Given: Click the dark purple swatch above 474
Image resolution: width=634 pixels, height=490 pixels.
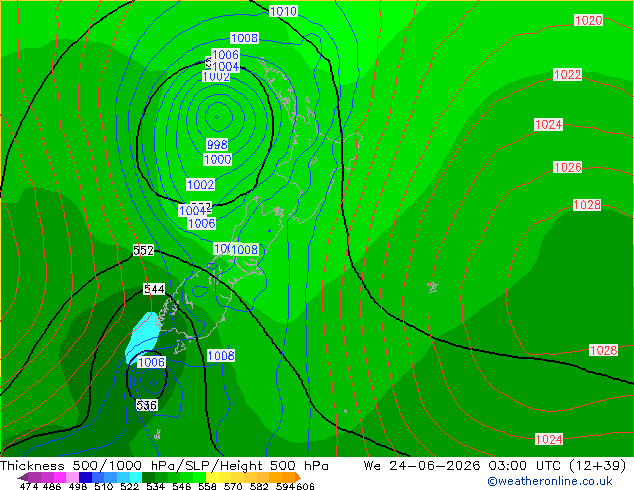Looking at the screenshot, I should [34, 477].
